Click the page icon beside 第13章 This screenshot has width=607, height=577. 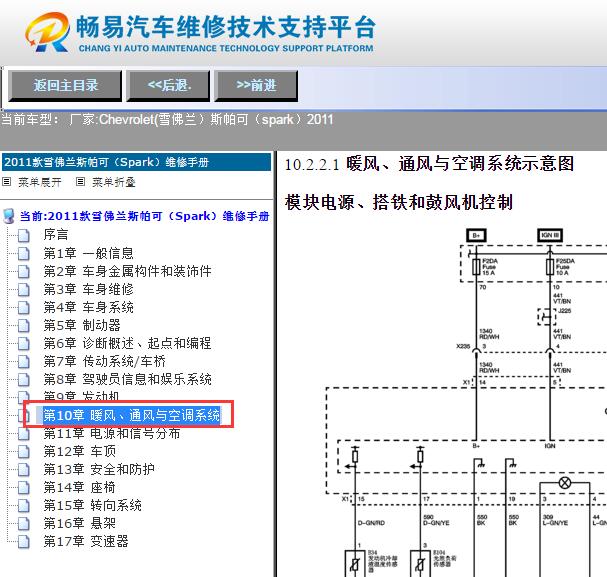pos(24,469)
